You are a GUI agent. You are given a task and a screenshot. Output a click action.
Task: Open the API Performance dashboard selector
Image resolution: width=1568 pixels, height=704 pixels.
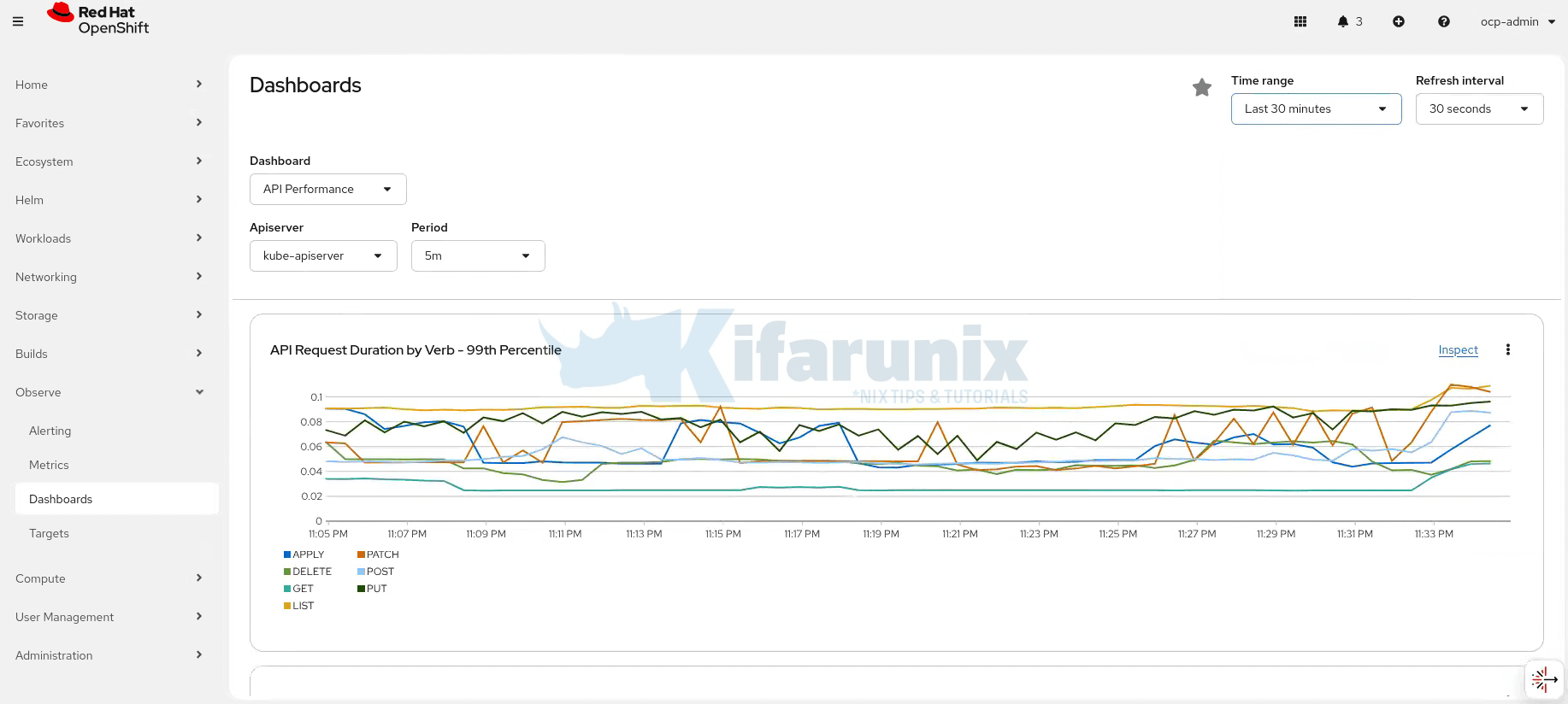327,189
